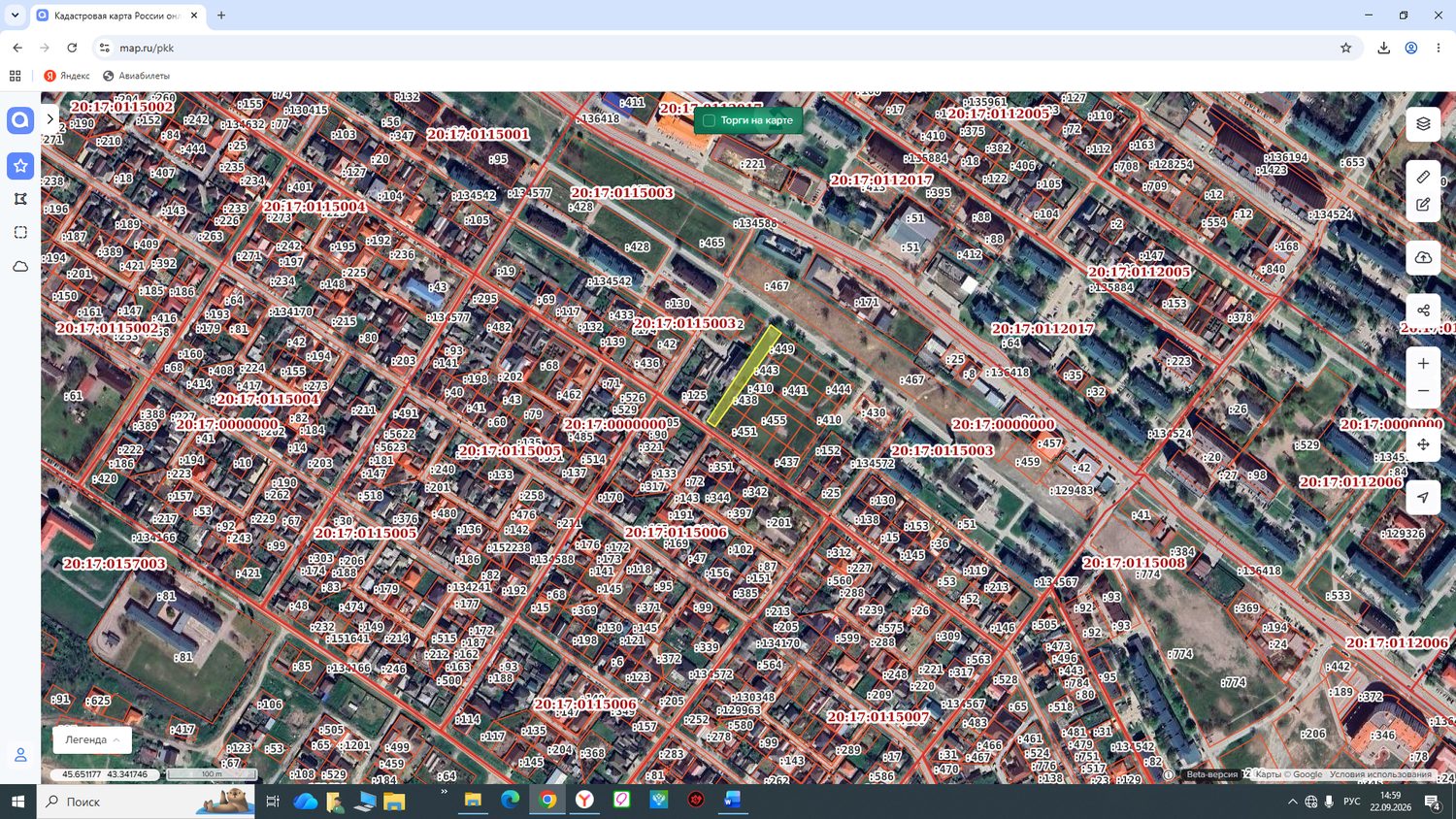This screenshot has width=1456, height=819.
Task: Open the cloud icon in left sidebar
Action: 20,266
